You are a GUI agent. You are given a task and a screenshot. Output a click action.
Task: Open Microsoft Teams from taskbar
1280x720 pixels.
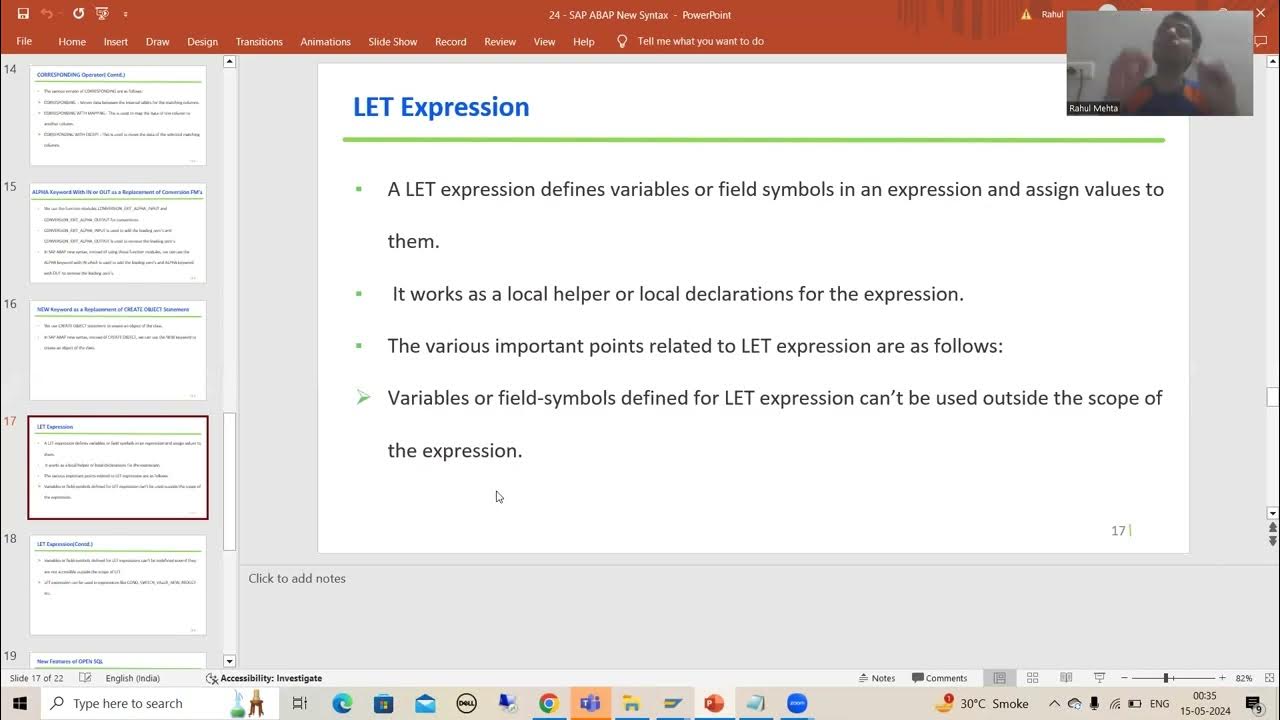(590, 704)
